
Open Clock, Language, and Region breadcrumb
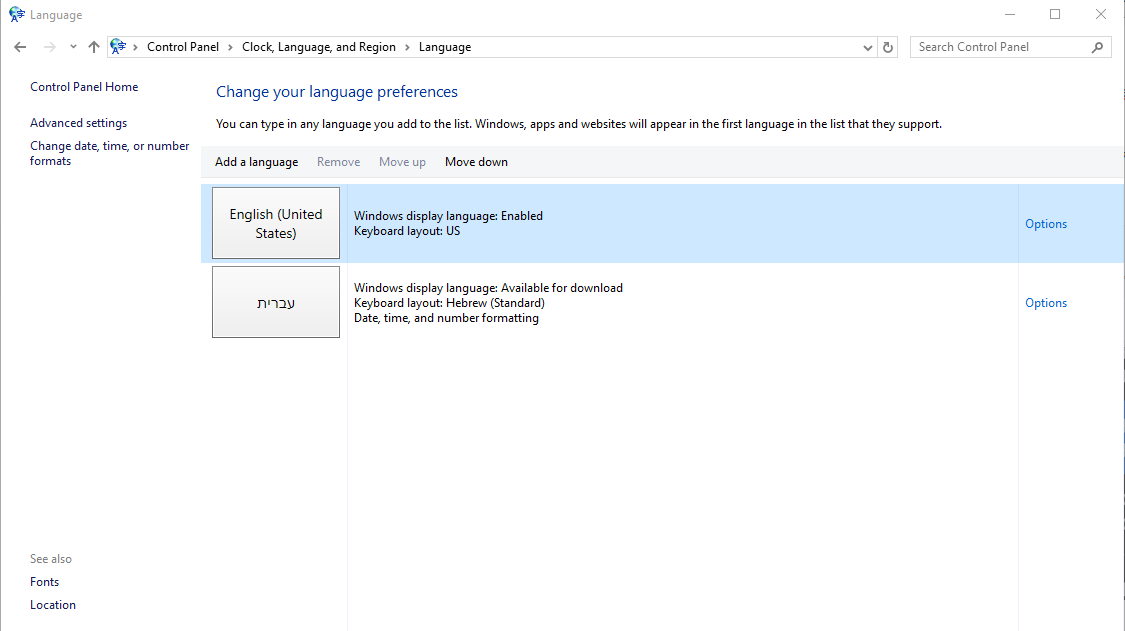(x=319, y=47)
